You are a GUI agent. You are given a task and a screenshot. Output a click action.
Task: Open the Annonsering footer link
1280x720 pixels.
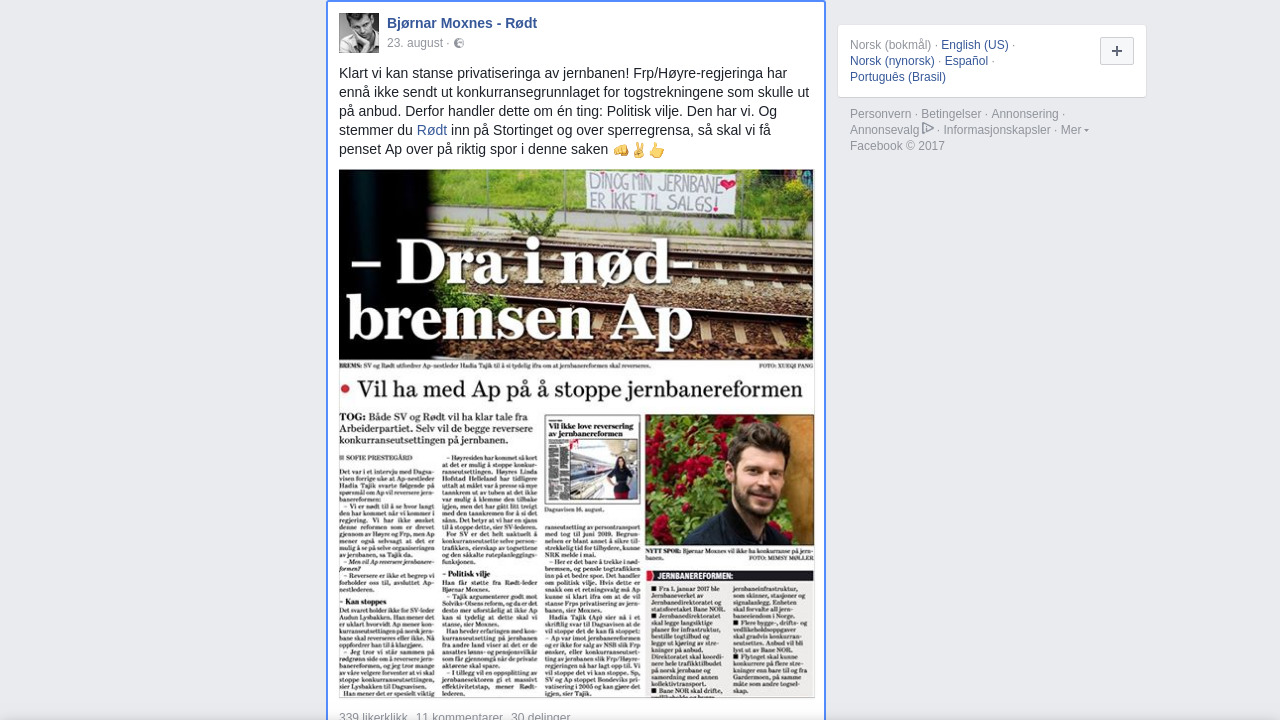[x=1025, y=114]
